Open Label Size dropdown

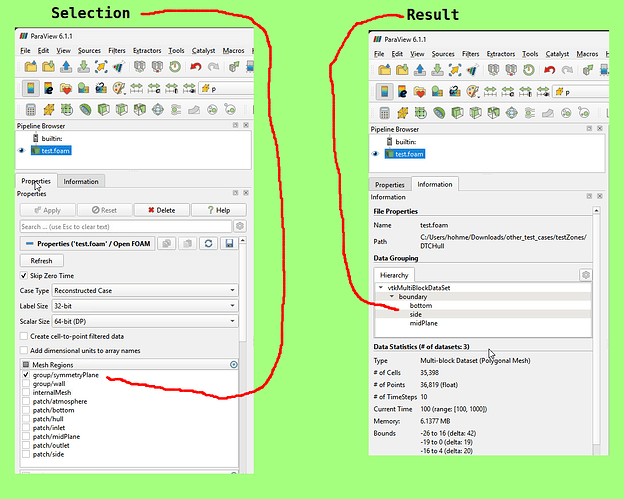pos(145,306)
